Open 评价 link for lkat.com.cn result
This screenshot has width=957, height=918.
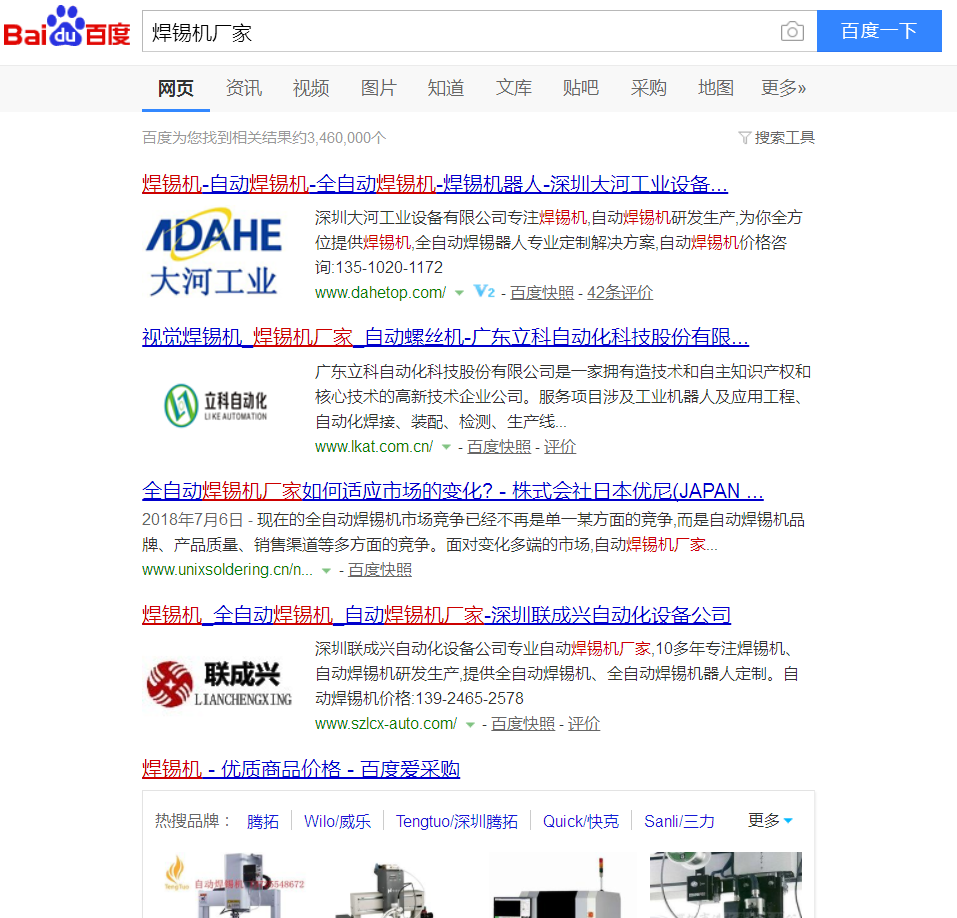[560, 447]
